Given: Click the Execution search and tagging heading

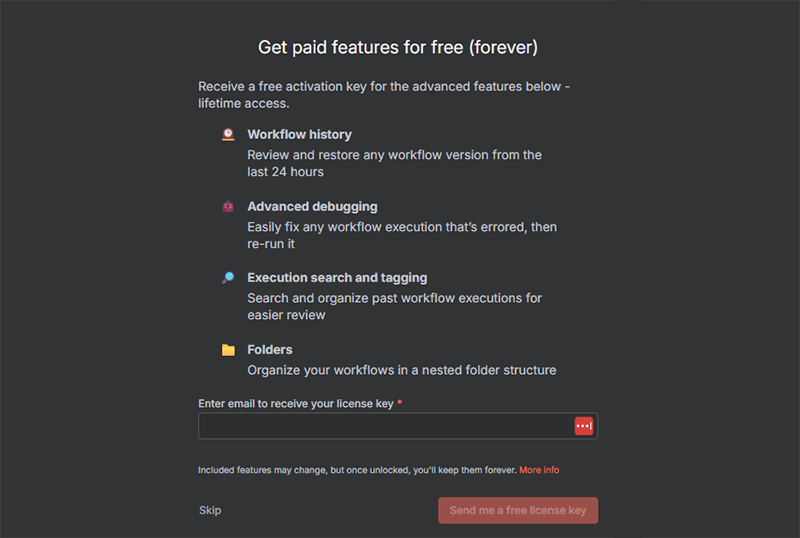Looking at the screenshot, I should [x=337, y=278].
